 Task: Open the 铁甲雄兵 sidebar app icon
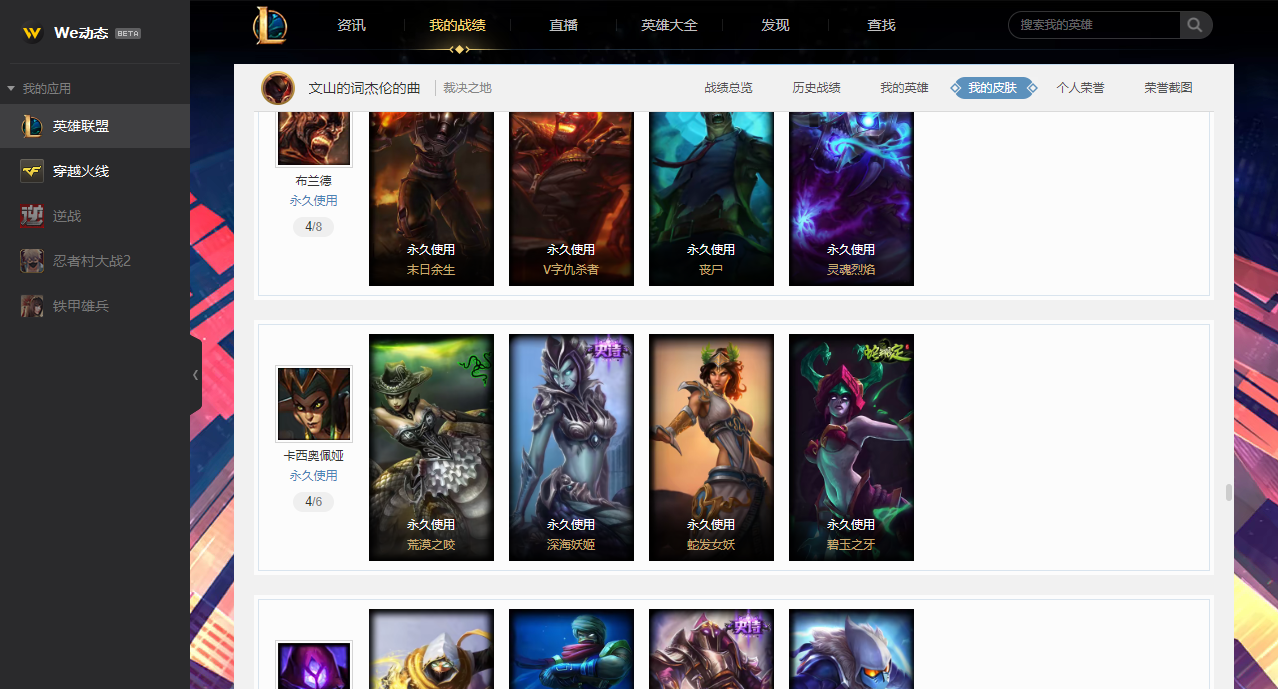pos(32,306)
